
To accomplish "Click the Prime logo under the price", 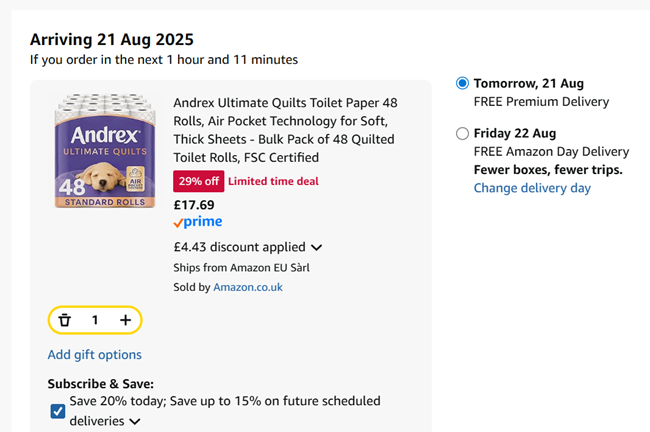I will [198, 222].
